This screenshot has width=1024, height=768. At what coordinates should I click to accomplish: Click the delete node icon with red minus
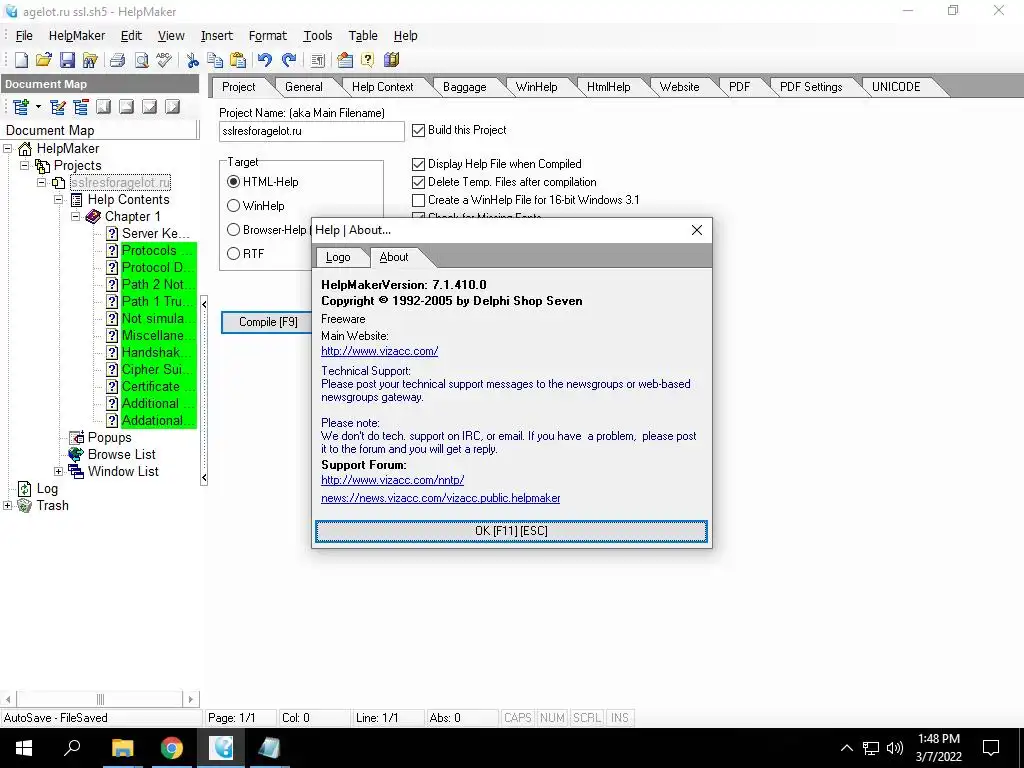click(81, 106)
